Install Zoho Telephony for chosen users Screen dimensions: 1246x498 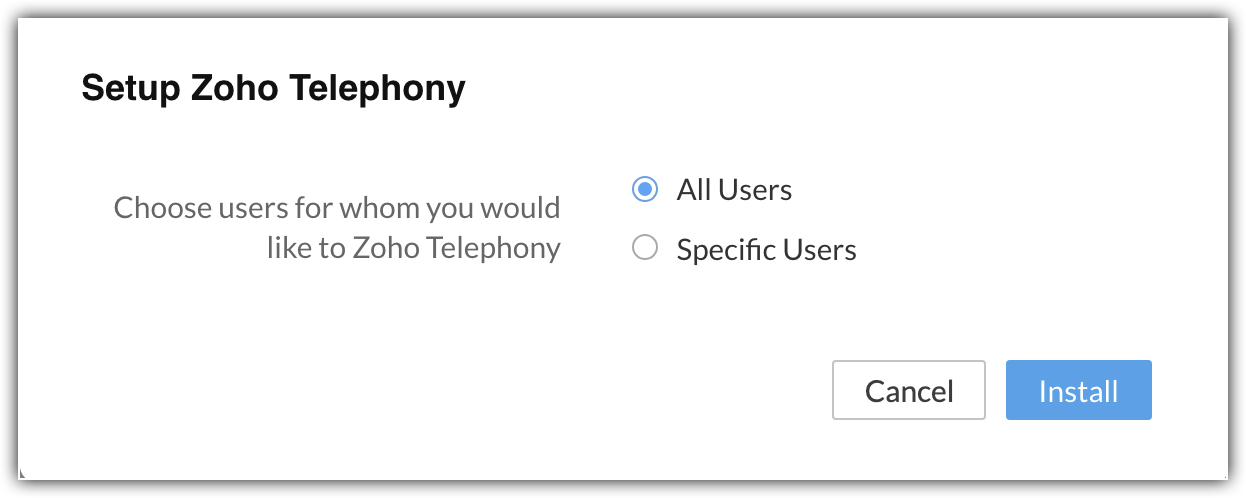click(1078, 390)
